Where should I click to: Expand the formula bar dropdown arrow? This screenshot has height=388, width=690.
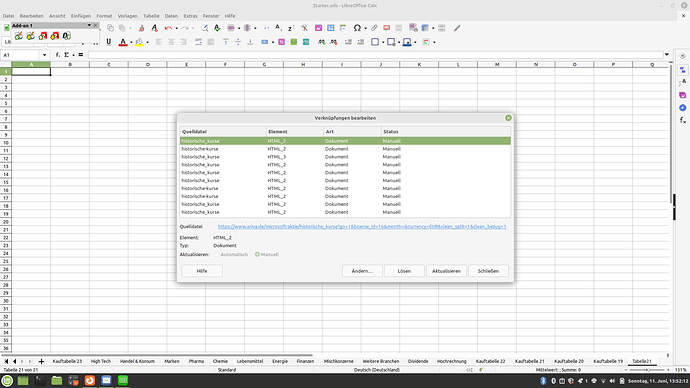tap(667, 55)
